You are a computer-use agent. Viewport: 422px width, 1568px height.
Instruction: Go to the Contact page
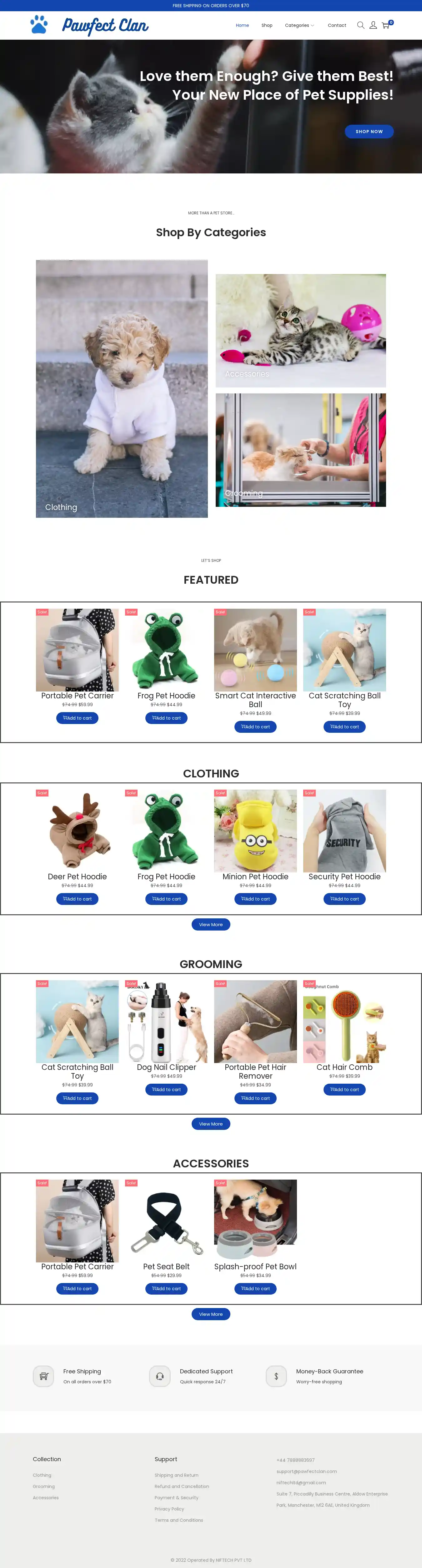337,26
